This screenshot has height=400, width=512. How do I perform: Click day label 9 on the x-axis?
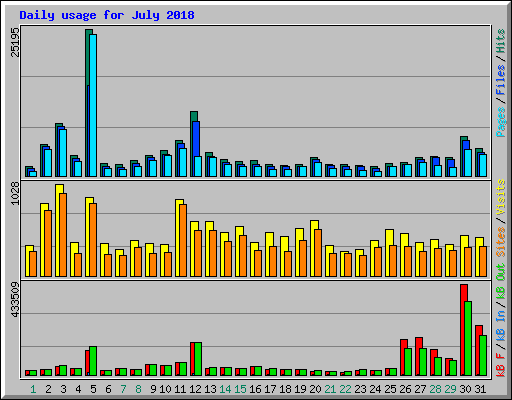point(153,389)
